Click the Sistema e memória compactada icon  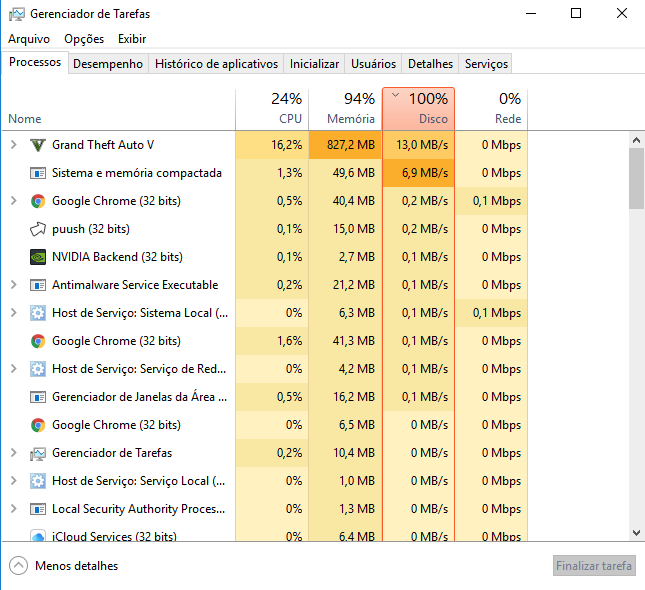pos(38,173)
